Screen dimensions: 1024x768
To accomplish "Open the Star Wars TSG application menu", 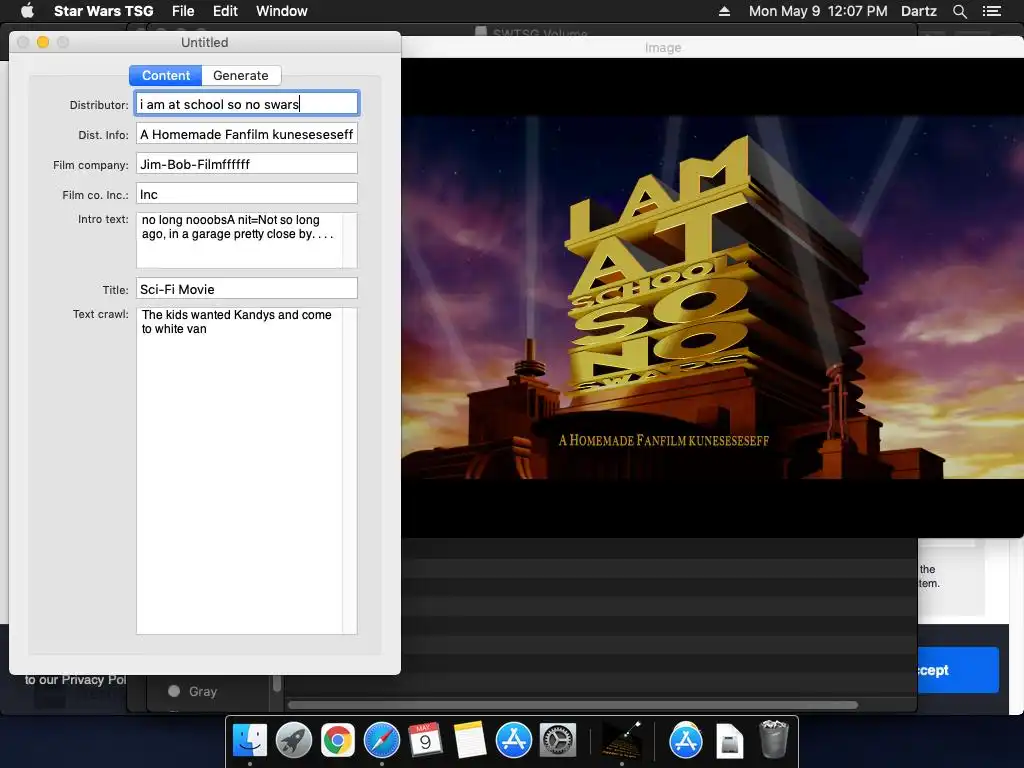I will tap(103, 10).
